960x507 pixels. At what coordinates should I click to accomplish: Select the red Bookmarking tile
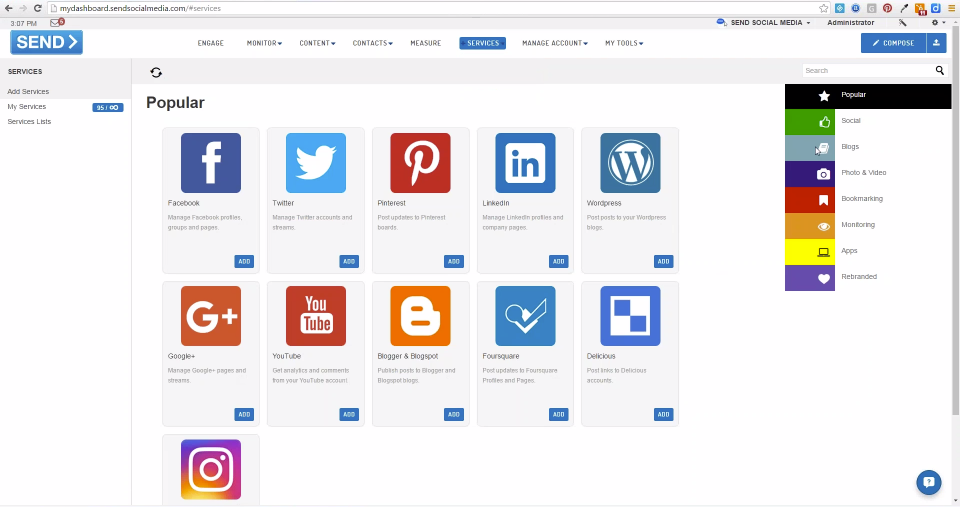tap(810, 200)
